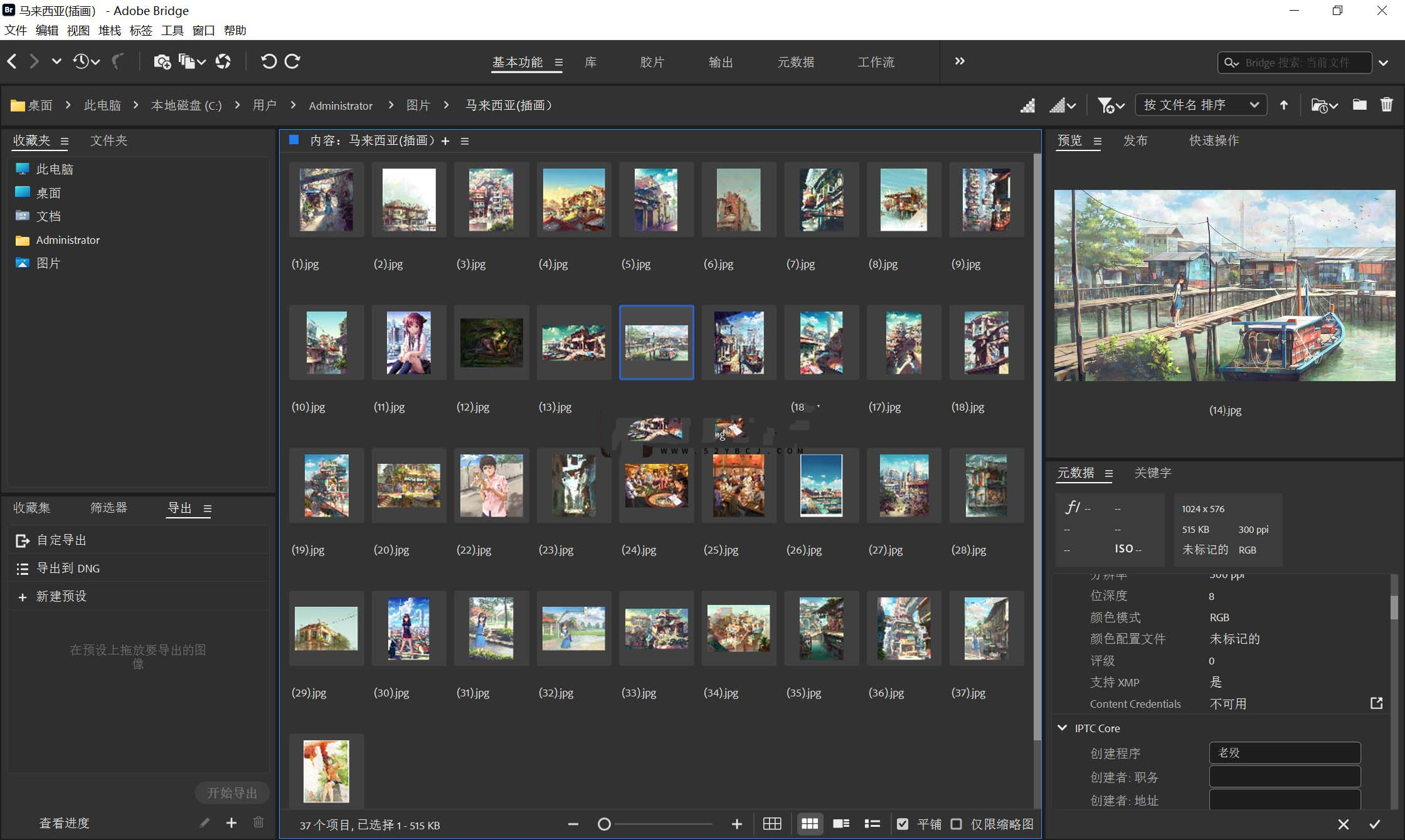The image size is (1405, 840).
Task: Collapse the IPTC Core section
Action: coord(1062,728)
